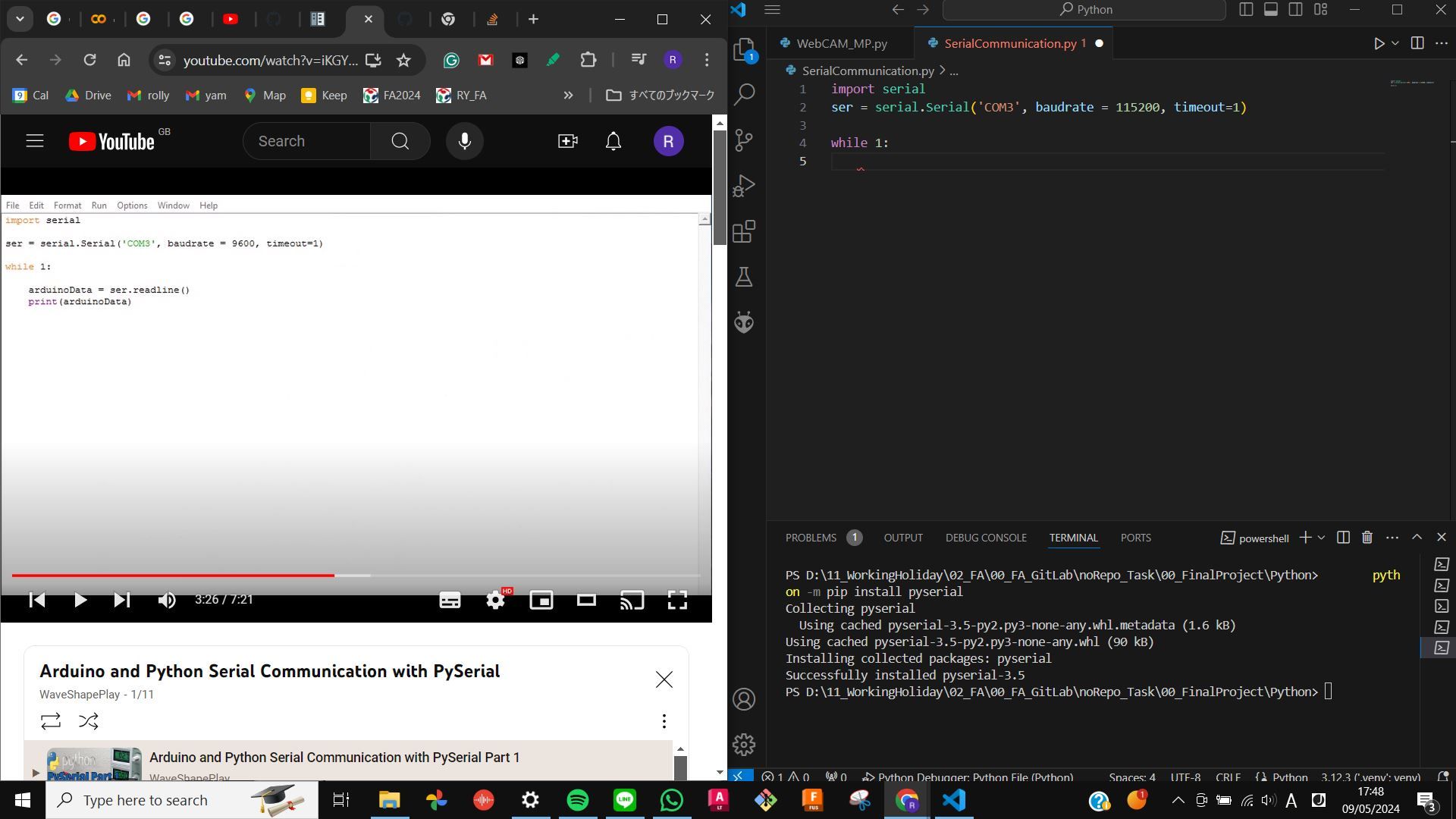
Task: Open Chrome three-dot menu
Action: tap(707, 60)
